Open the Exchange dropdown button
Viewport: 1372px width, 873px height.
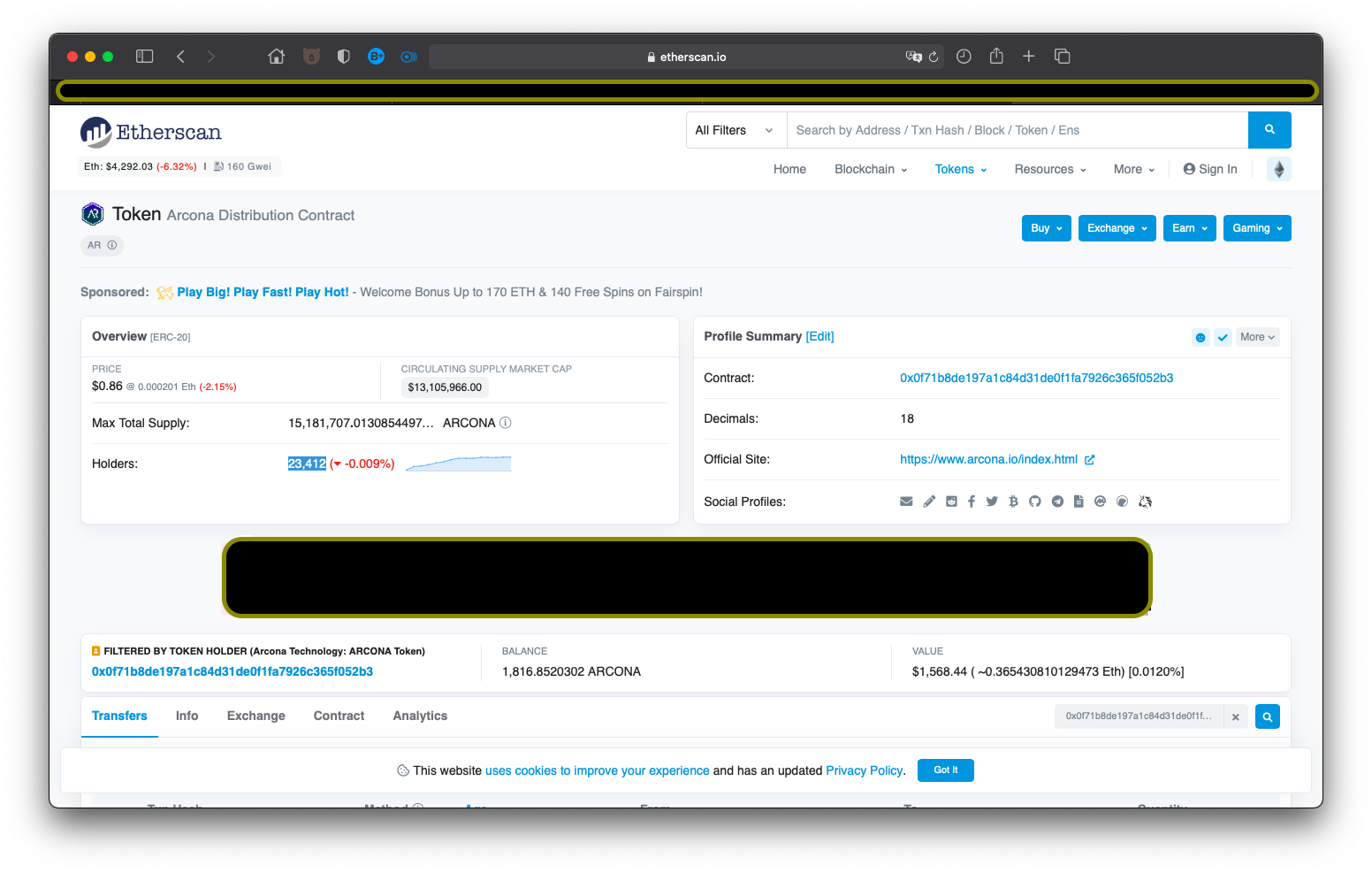[x=1117, y=228]
